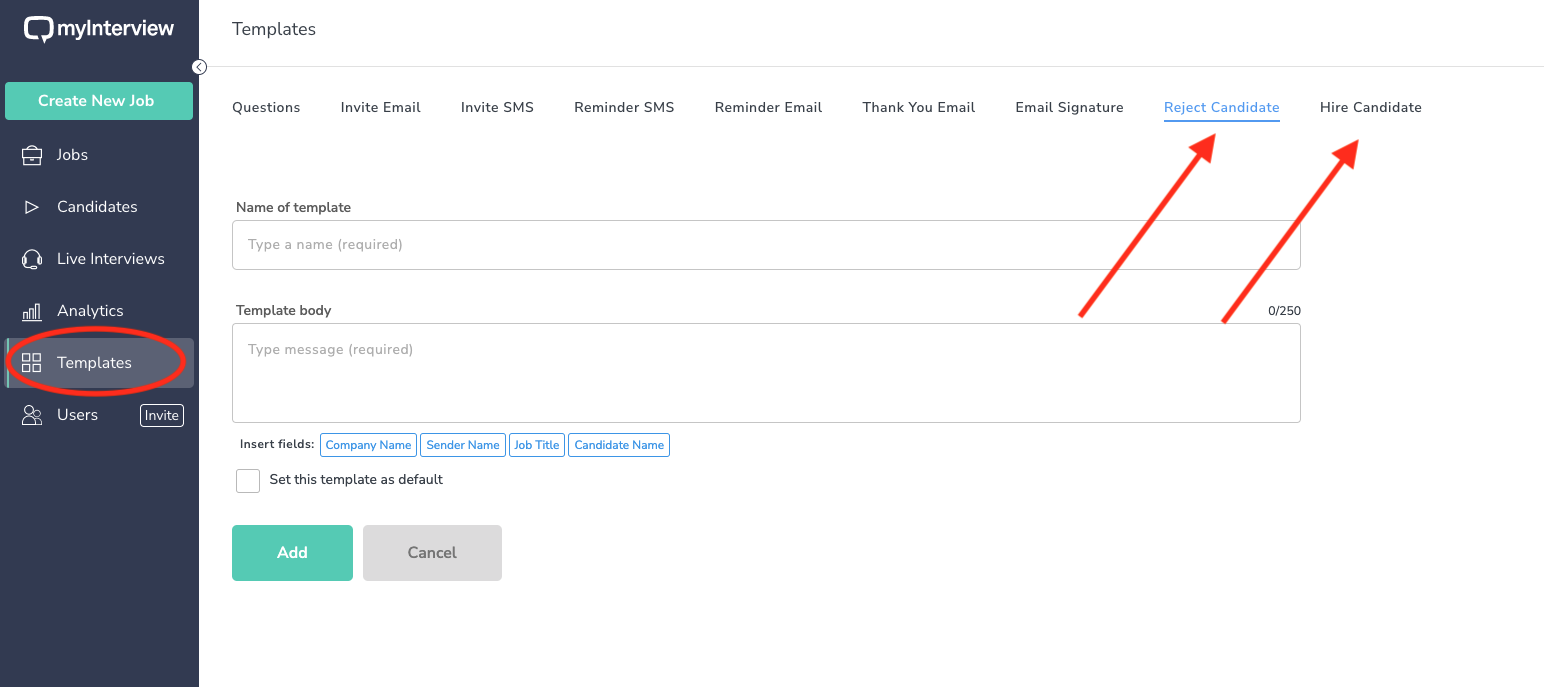This screenshot has width=1544, height=687.
Task: Click the Invite button beside Users
Action: pyautogui.click(x=162, y=415)
